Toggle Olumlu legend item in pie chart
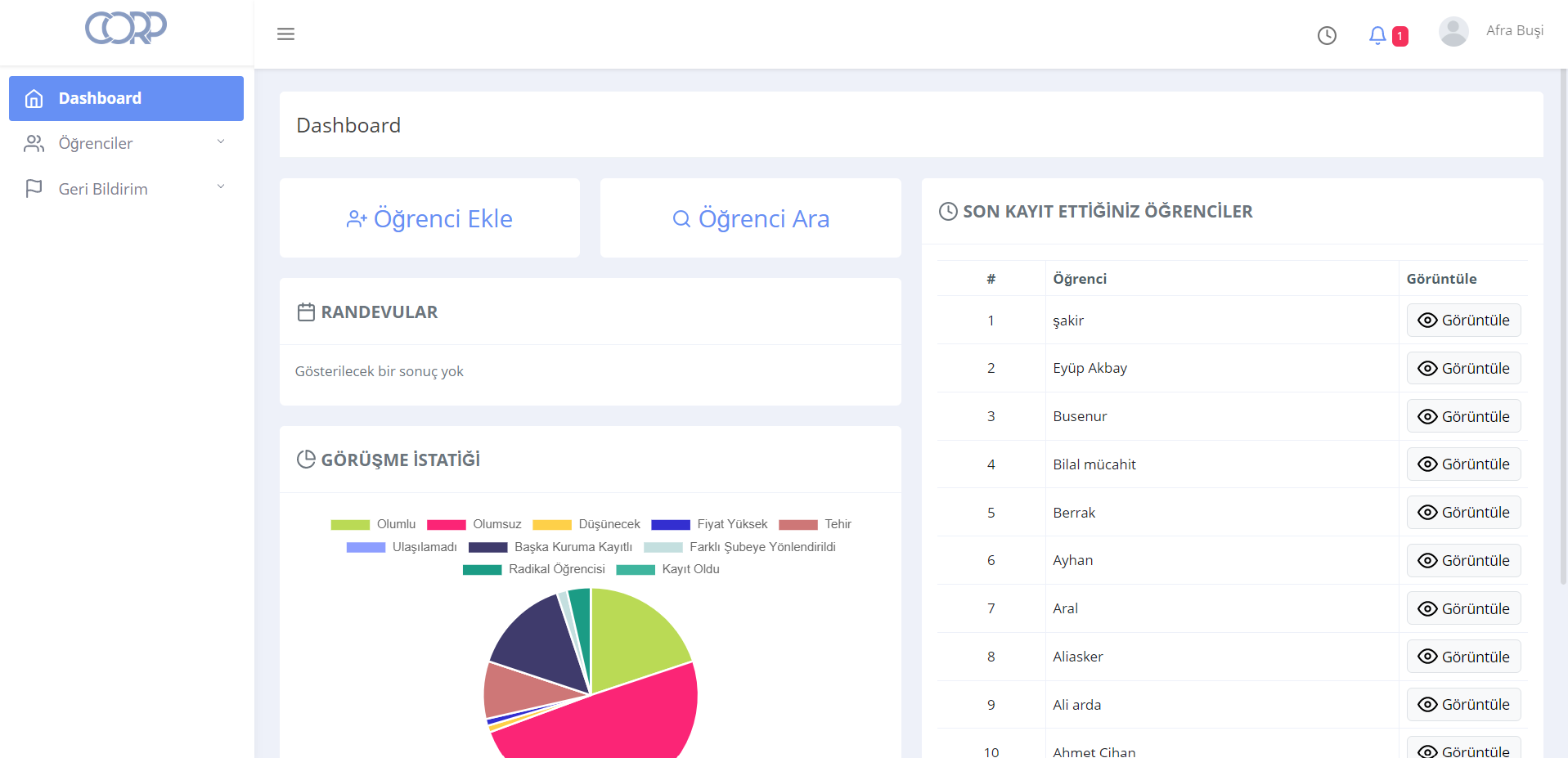 (x=373, y=524)
